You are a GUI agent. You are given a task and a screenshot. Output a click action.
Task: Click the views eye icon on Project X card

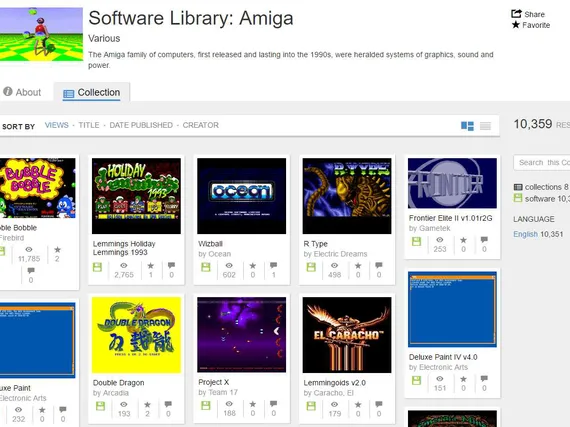pyautogui.click(x=229, y=404)
